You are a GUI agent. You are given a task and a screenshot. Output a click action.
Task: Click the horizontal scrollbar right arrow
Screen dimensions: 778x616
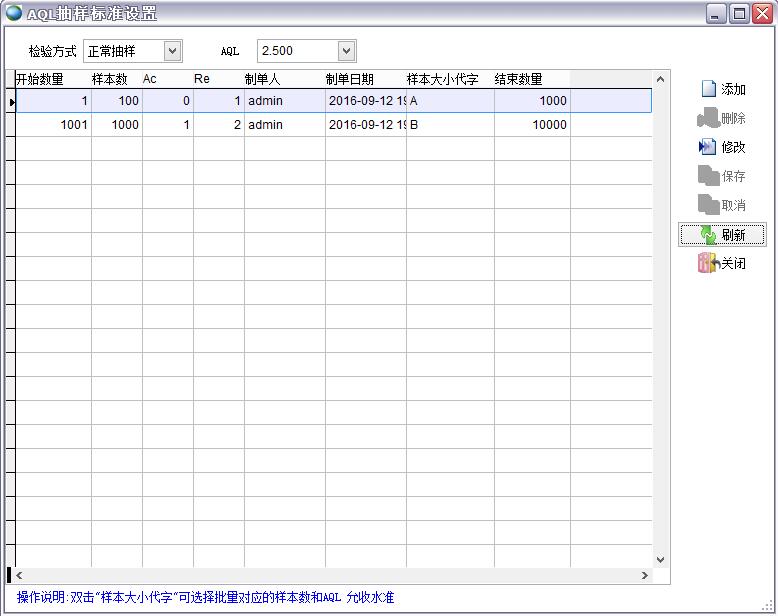point(645,575)
